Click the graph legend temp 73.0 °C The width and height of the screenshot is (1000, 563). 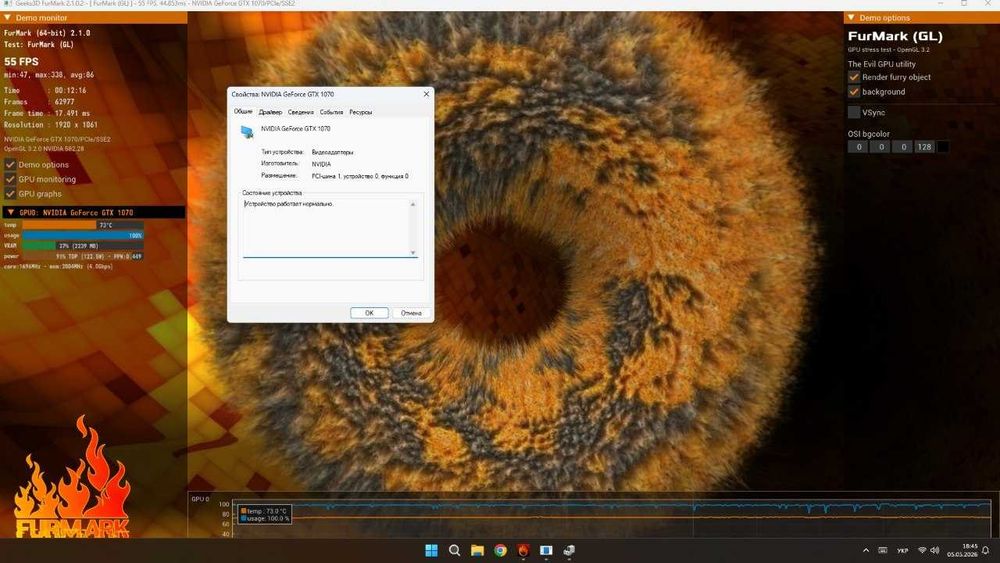click(x=264, y=511)
